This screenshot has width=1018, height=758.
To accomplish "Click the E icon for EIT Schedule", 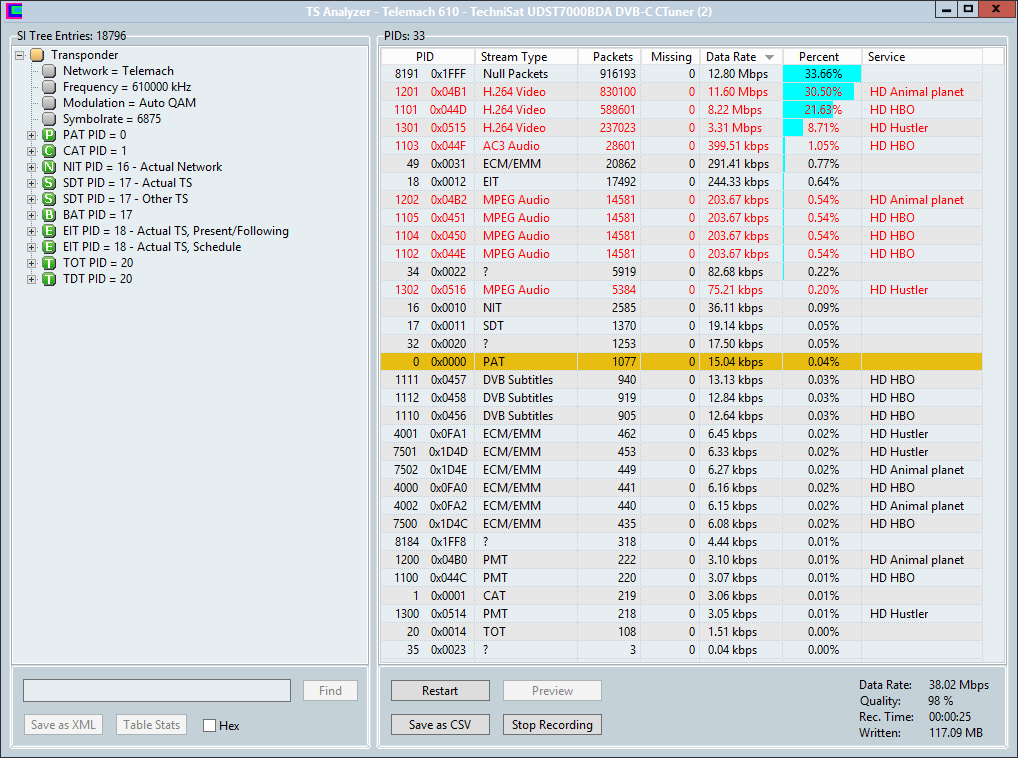I will pyautogui.click(x=49, y=247).
